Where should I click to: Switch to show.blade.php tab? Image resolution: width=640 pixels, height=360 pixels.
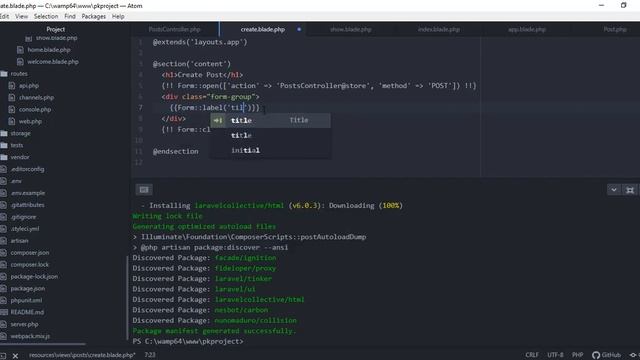(x=351, y=29)
